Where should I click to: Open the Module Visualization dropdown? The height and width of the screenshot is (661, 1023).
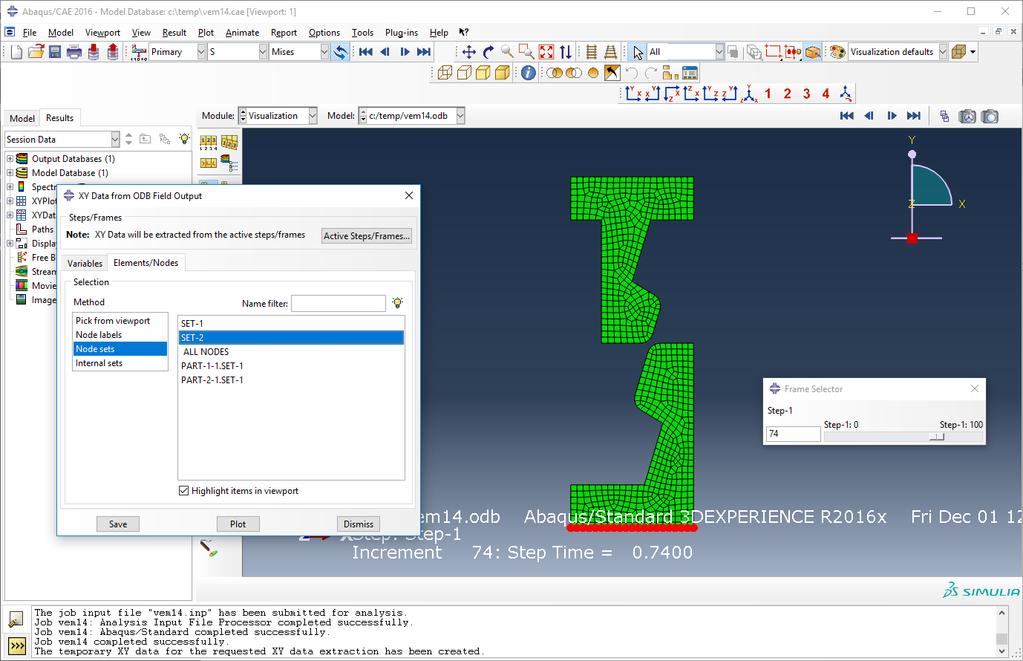pyautogui.click(x=313, y=115)
